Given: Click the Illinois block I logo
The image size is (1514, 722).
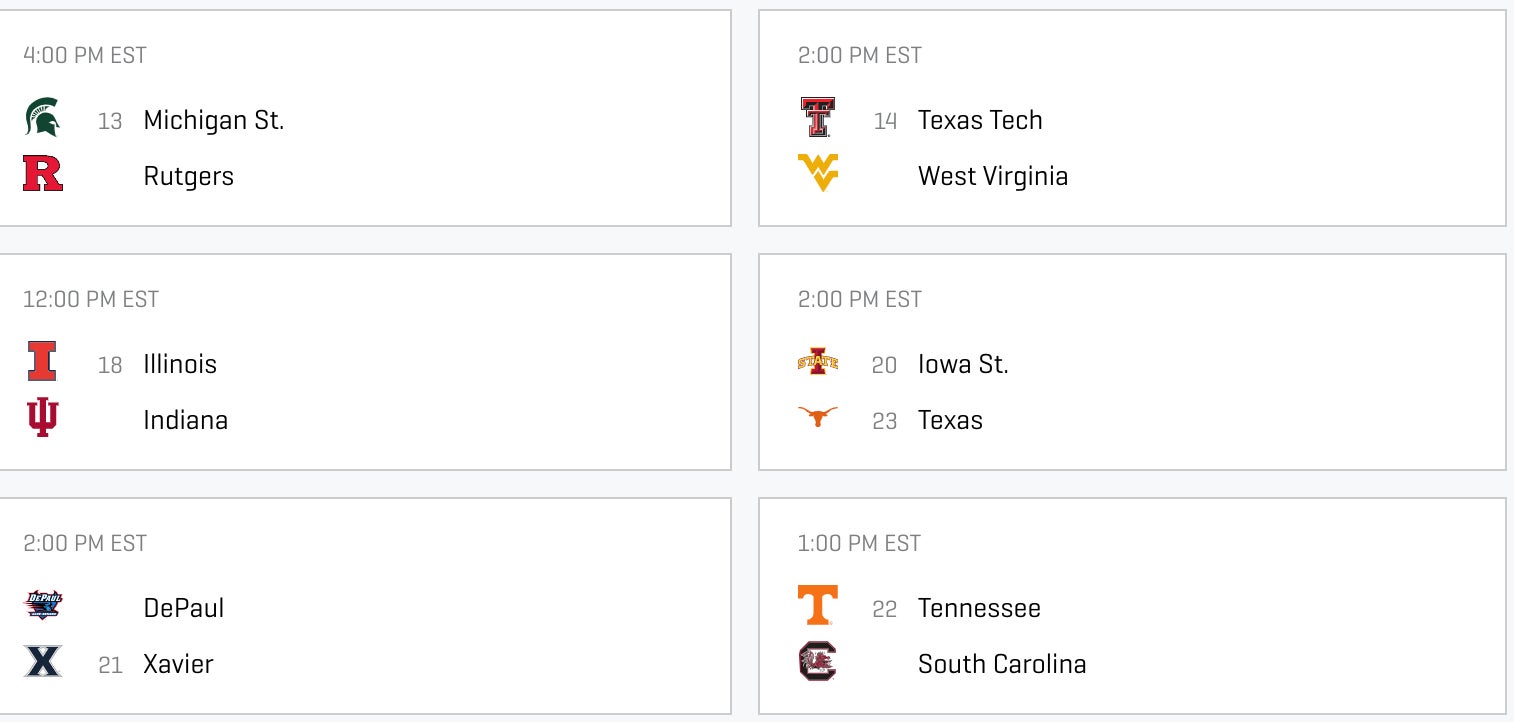Looking at the screenshot, I should [x=42, y=362].
